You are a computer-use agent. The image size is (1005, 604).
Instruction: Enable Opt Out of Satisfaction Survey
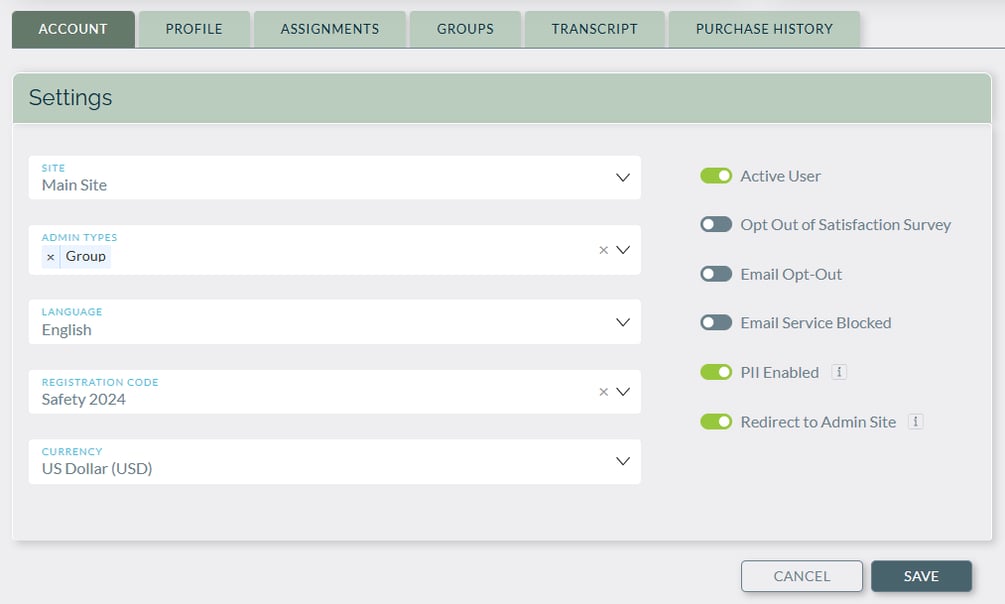coord(716,224)
